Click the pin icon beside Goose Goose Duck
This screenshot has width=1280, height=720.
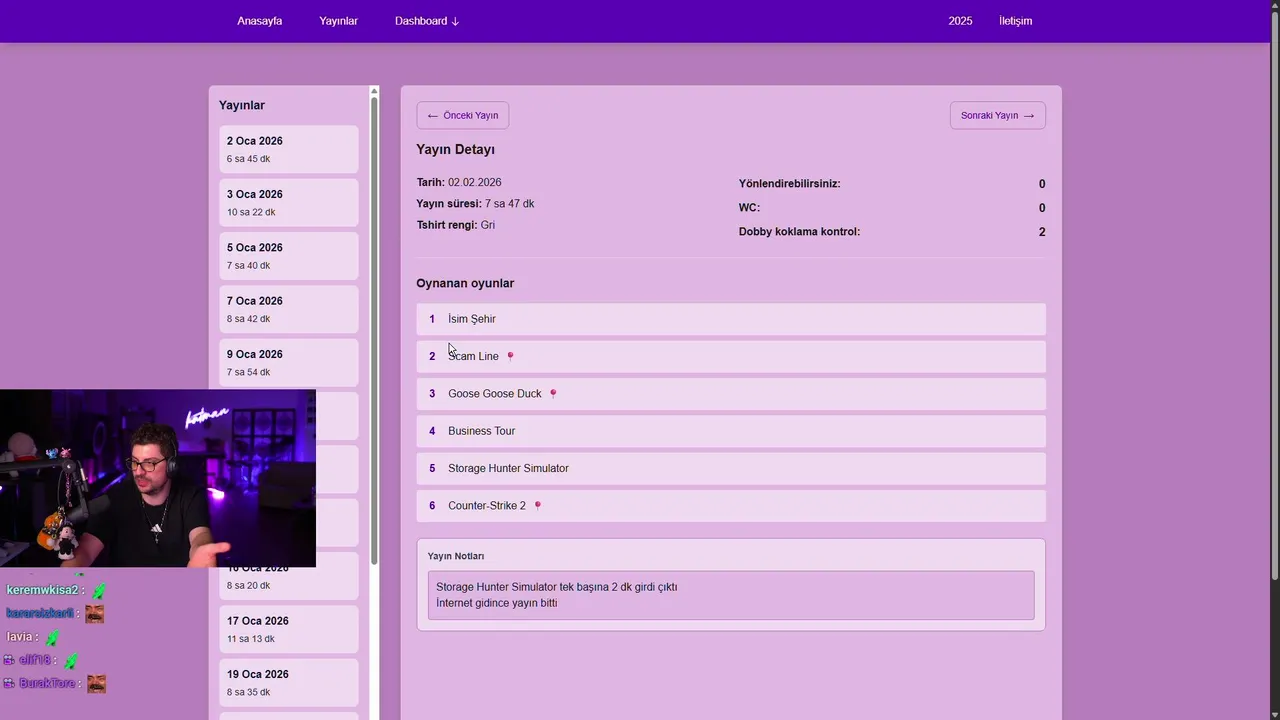553,394
